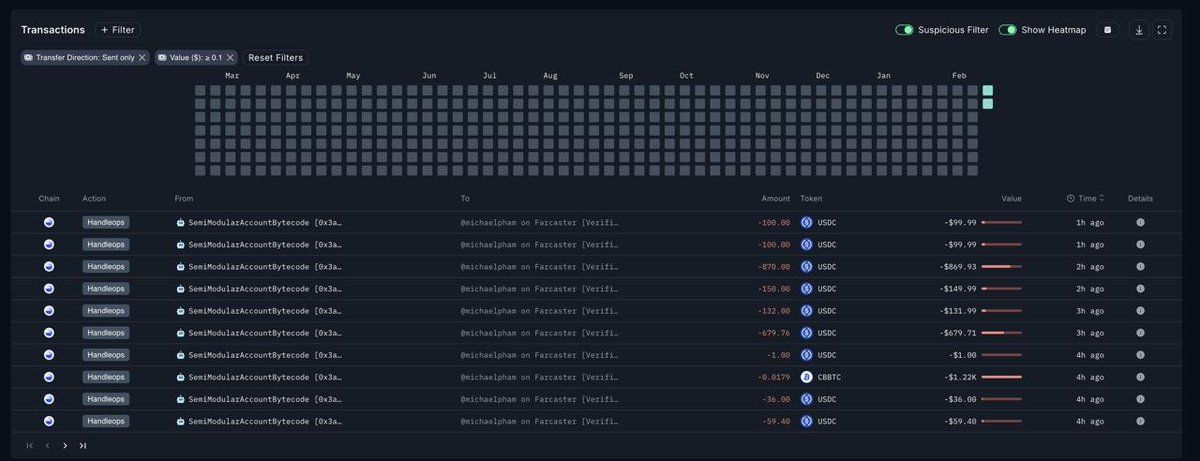Click Handleops badge in the -870.00 row
The width and height of the screenshot is (1200, 461).
tap(106, 267)
